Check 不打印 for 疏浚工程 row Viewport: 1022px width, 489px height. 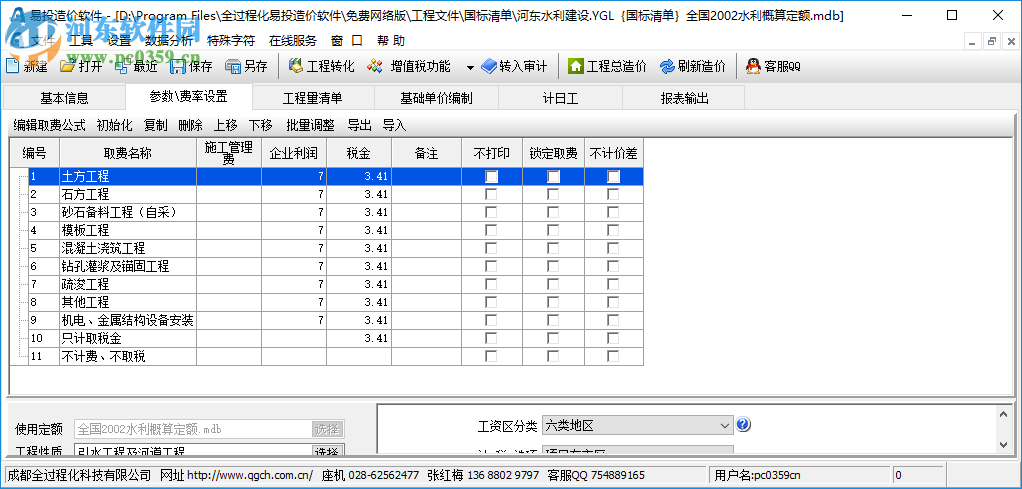(491, 284)
